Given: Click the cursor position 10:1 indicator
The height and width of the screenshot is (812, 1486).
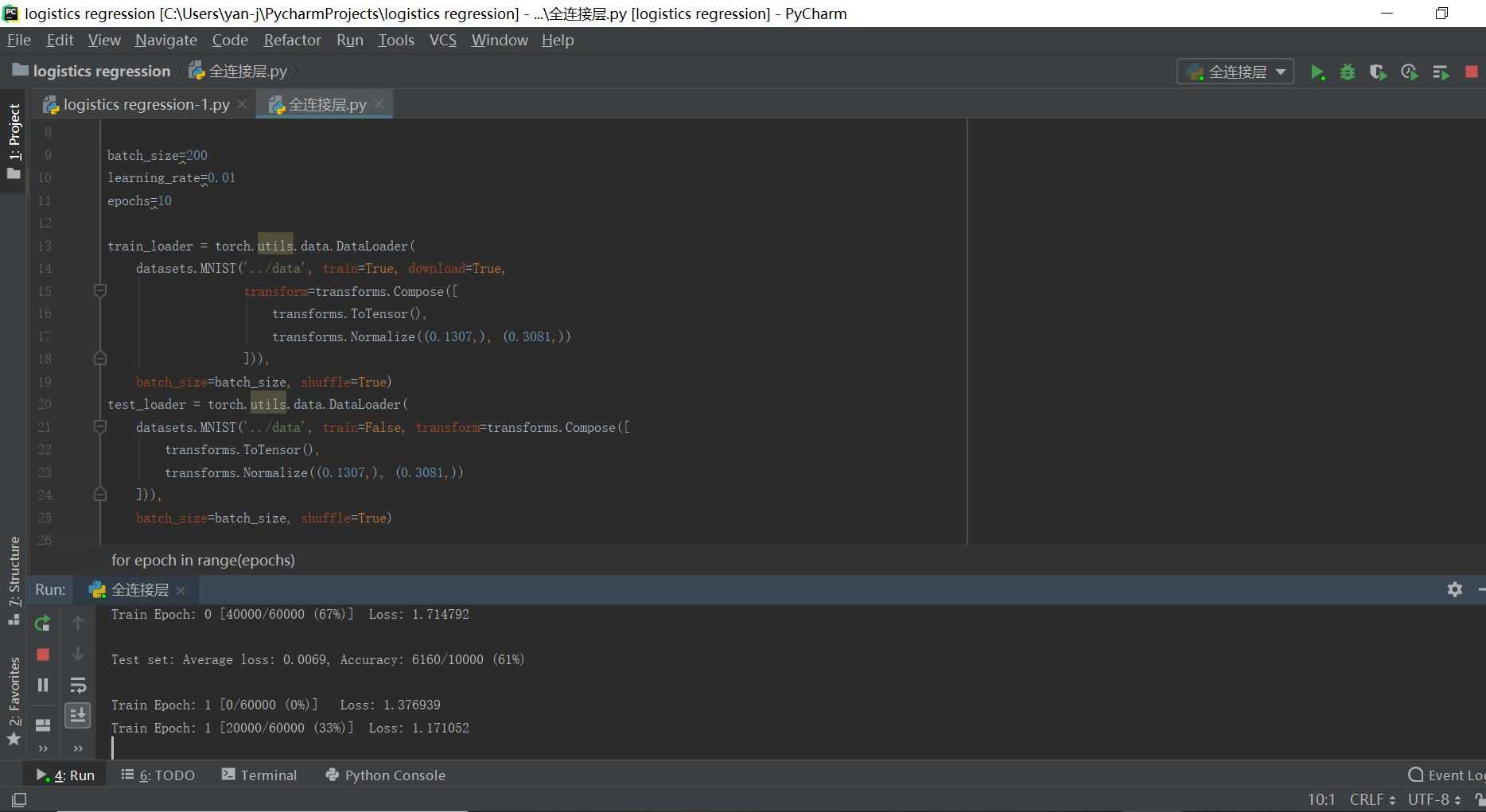Looking at the screenshot, I should pos(1321,799).
